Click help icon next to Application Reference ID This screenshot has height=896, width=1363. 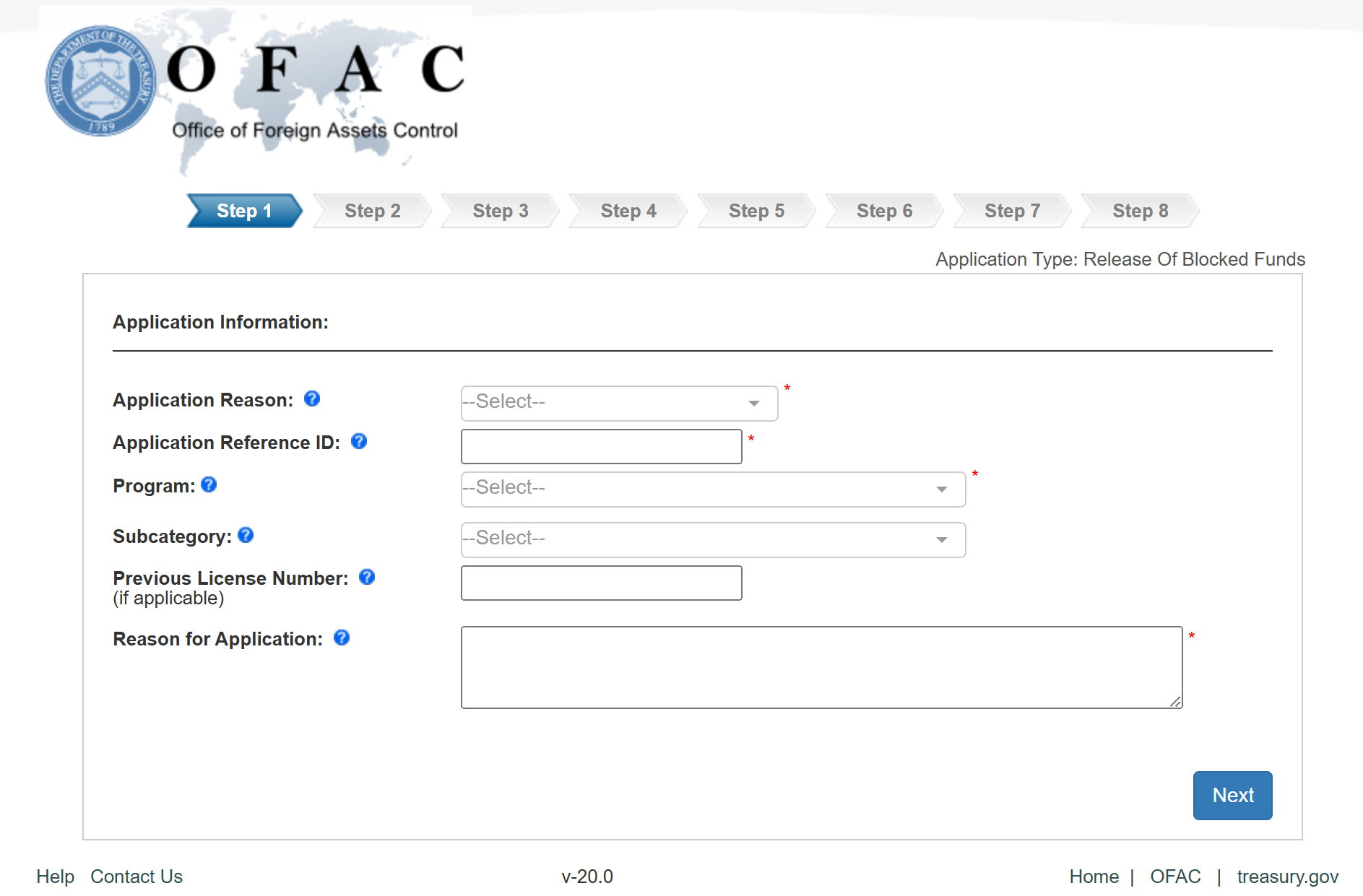(x=359, y=441)
